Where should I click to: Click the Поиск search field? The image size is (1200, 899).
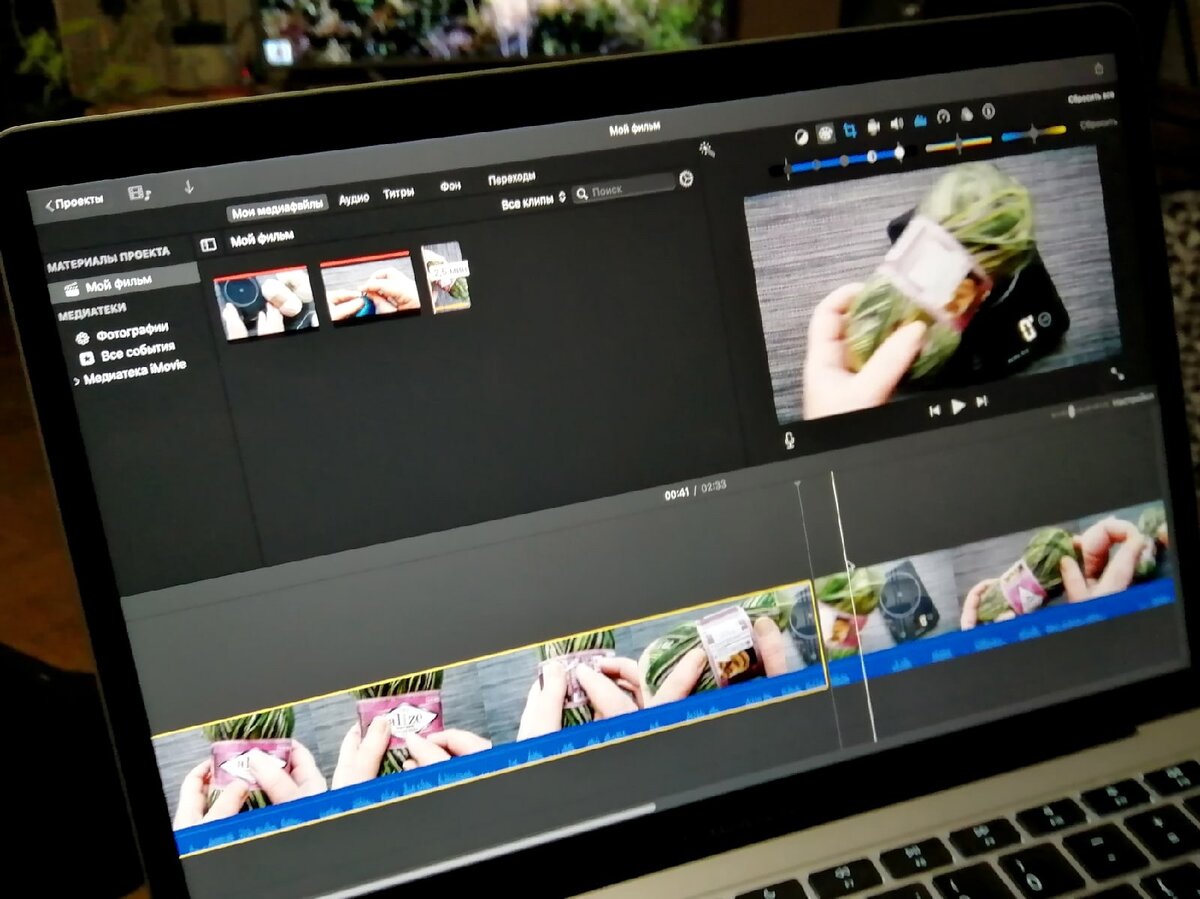click(x=623, y=187)
